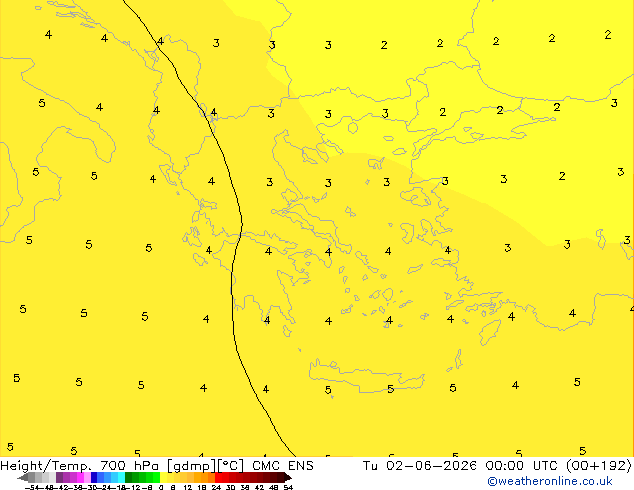Click the '54' legend scale label

tap(288, 487)
